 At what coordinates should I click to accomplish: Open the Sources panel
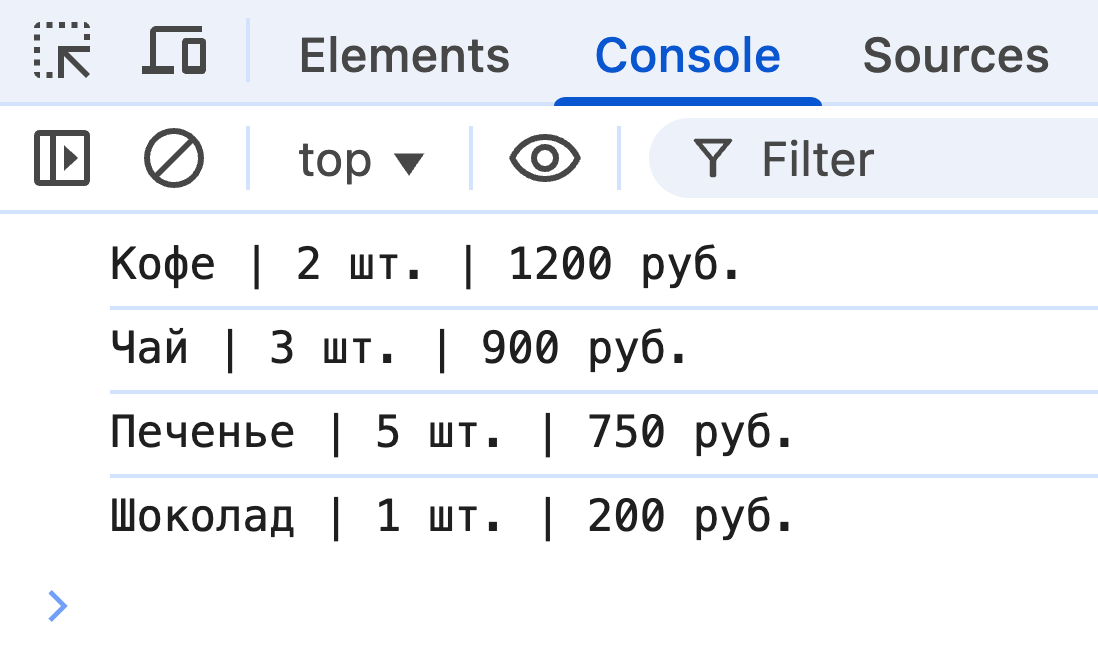(954, 55)
